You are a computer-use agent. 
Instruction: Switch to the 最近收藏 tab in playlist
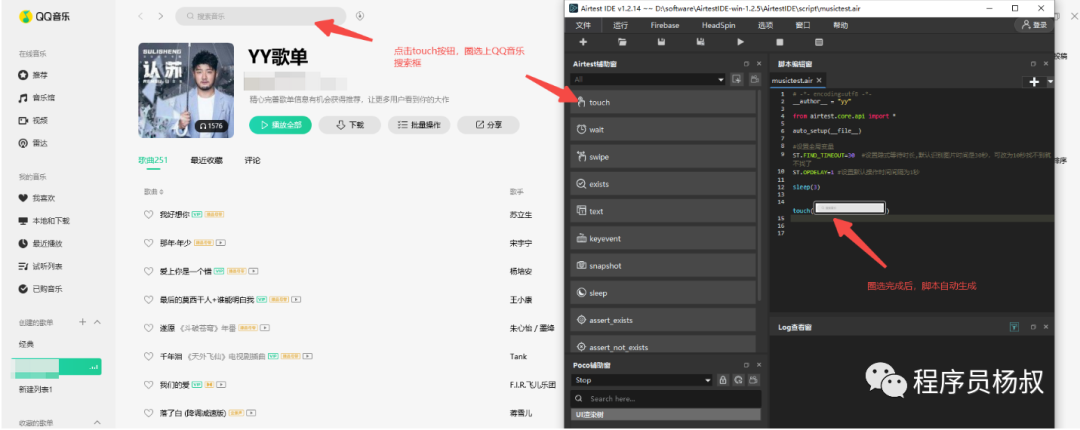point(207,161)
